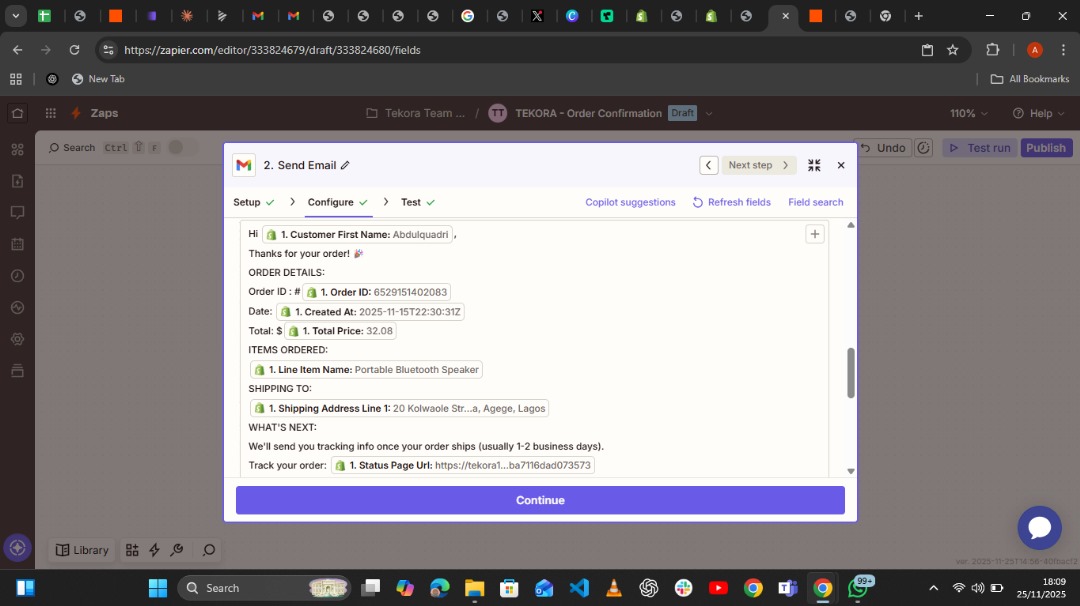The height and width of the screenshot is (606, 1080).
Task: Click the editor Search field
Action: pos(72,147)
